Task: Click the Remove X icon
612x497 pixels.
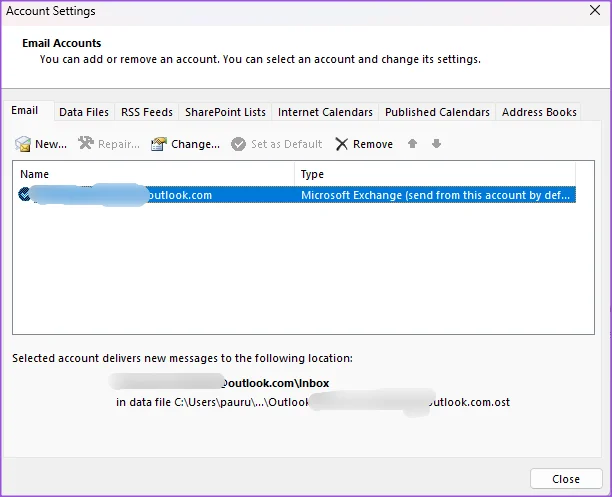Action: (342, 144)
